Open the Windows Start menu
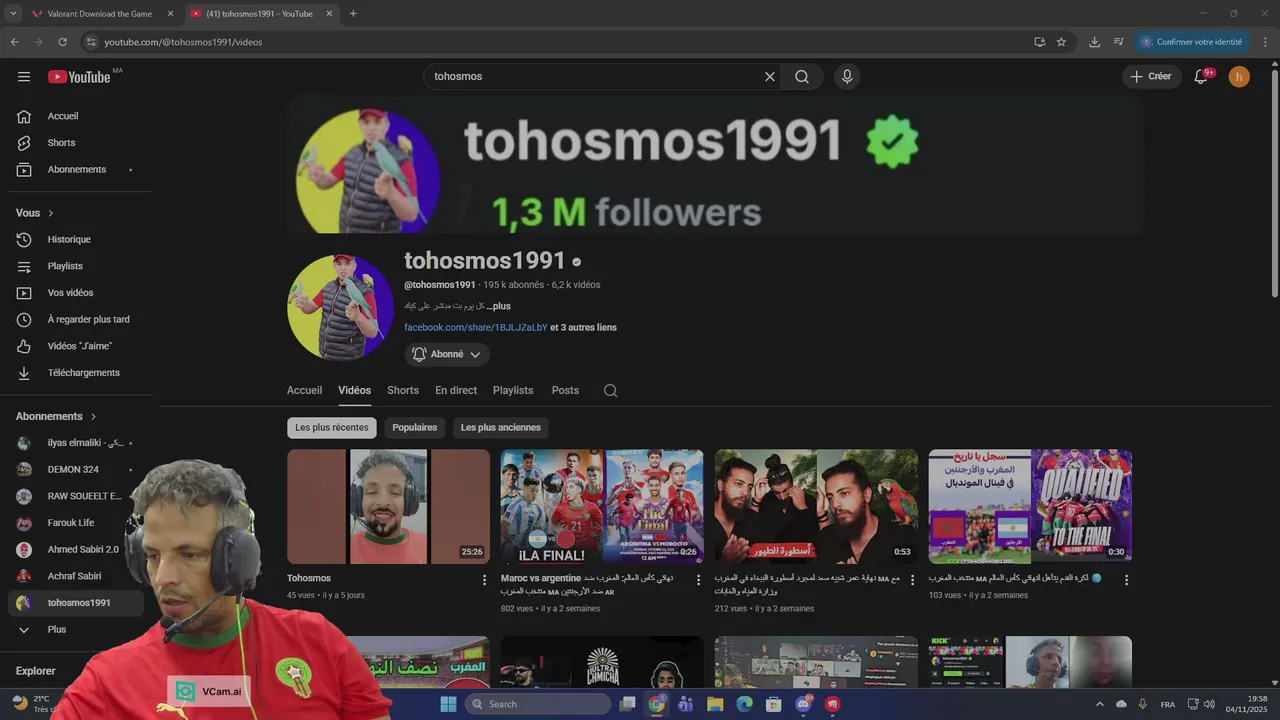Screen dimensions: 1280x720 pyautogui.click(x=448, y=704)
